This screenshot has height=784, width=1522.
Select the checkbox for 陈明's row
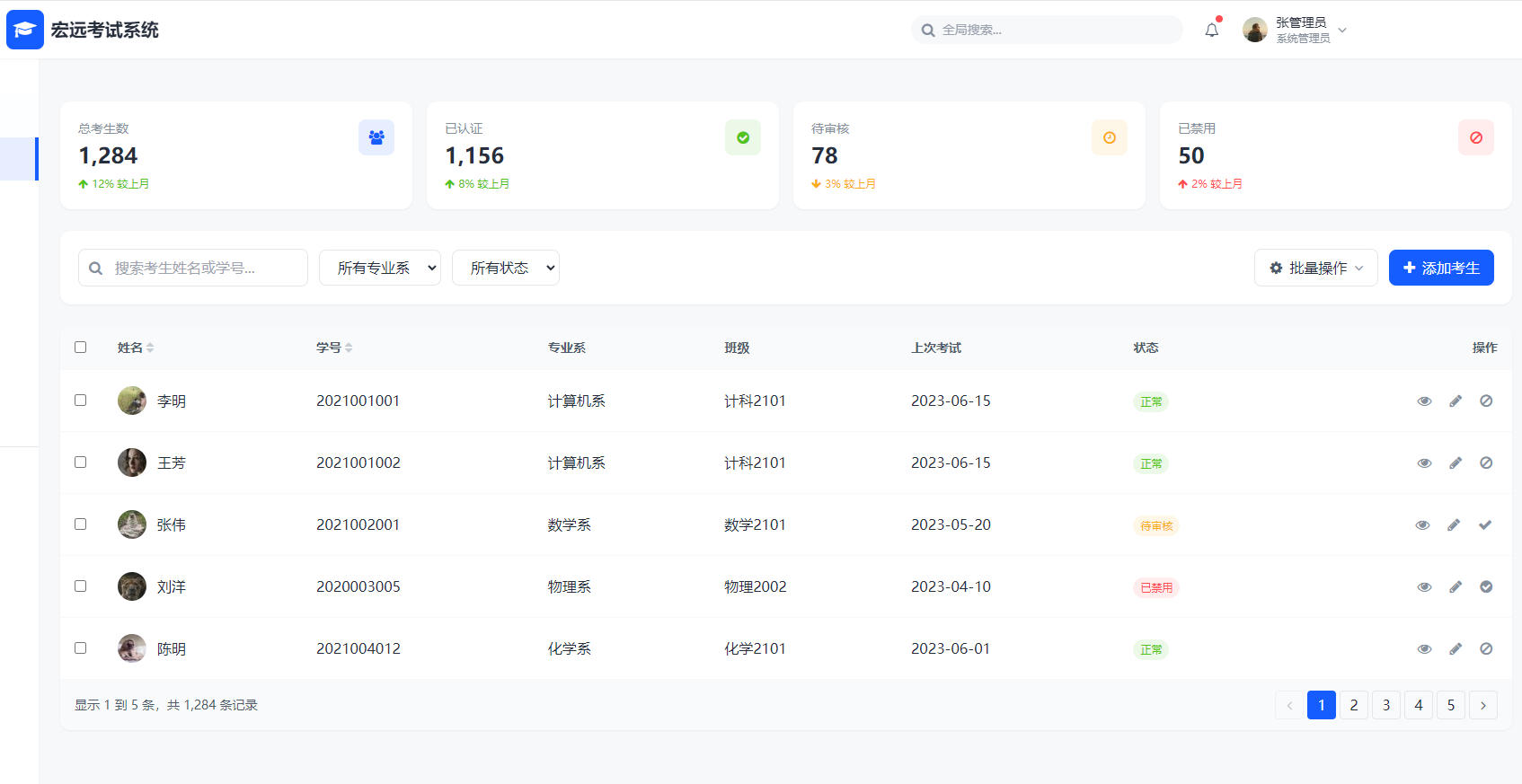(x=81, y=648)
